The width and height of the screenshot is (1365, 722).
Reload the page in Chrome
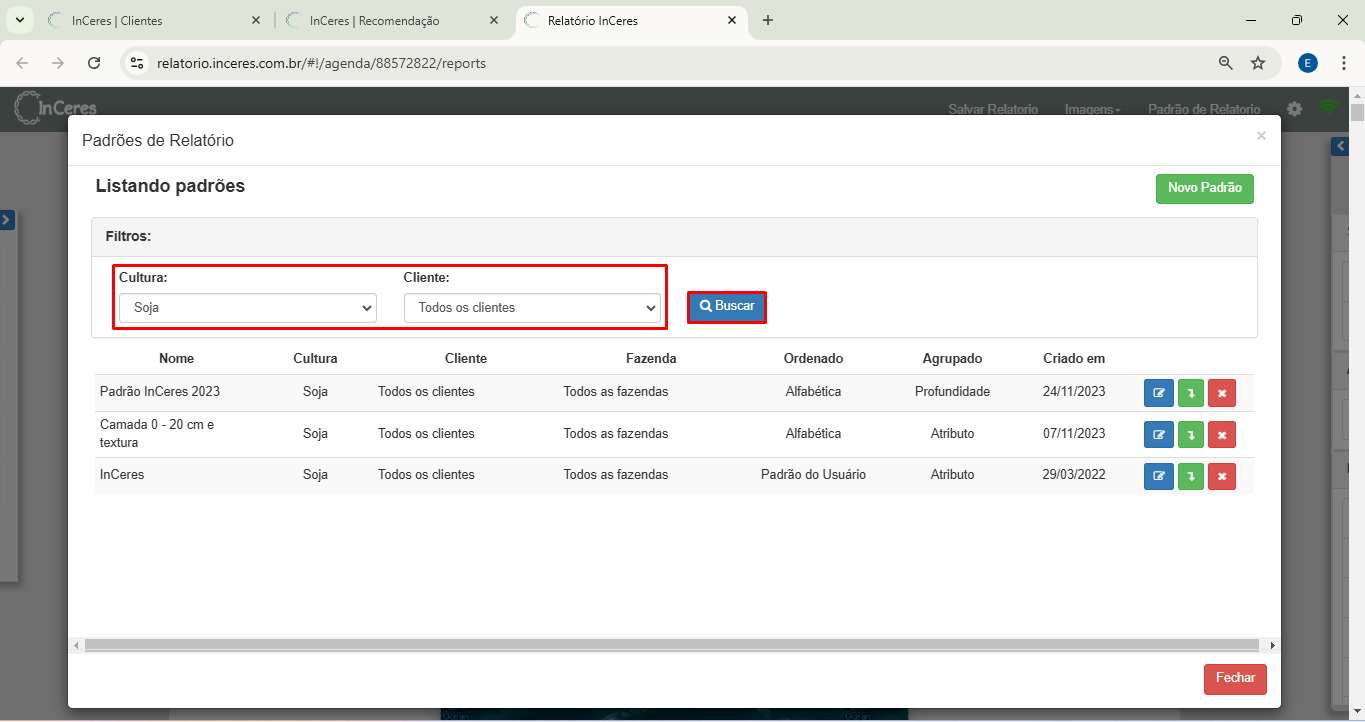coord(94,63)
